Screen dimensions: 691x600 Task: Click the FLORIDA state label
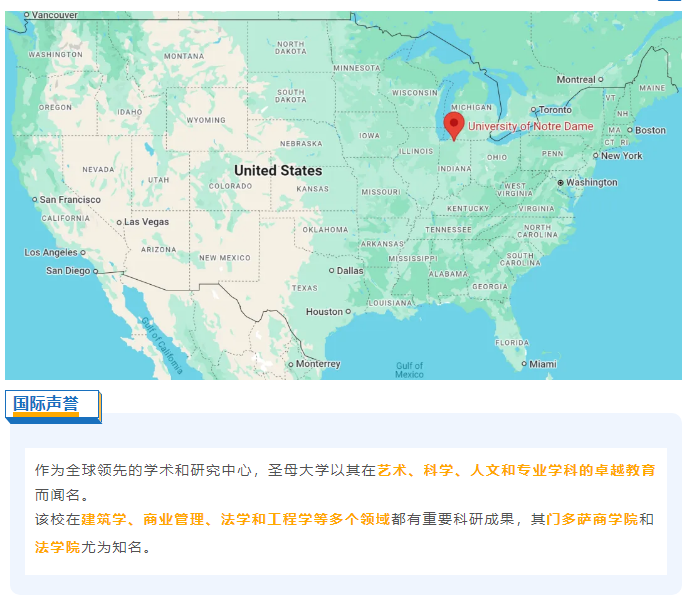click(512, 343)
